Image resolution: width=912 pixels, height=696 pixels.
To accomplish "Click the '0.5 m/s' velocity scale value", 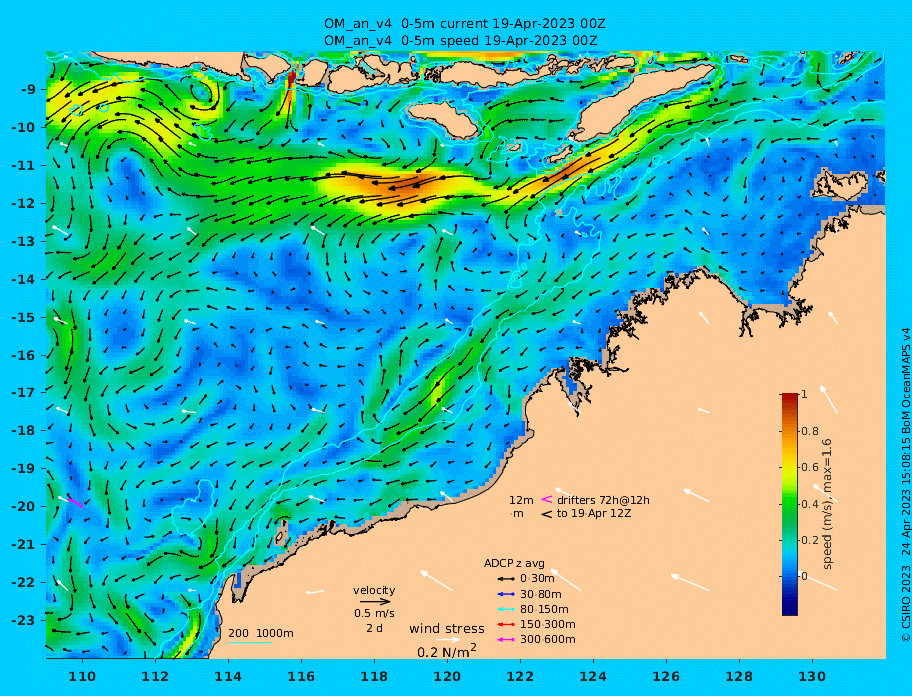I will pyautogui.click(x=375, y=613).
